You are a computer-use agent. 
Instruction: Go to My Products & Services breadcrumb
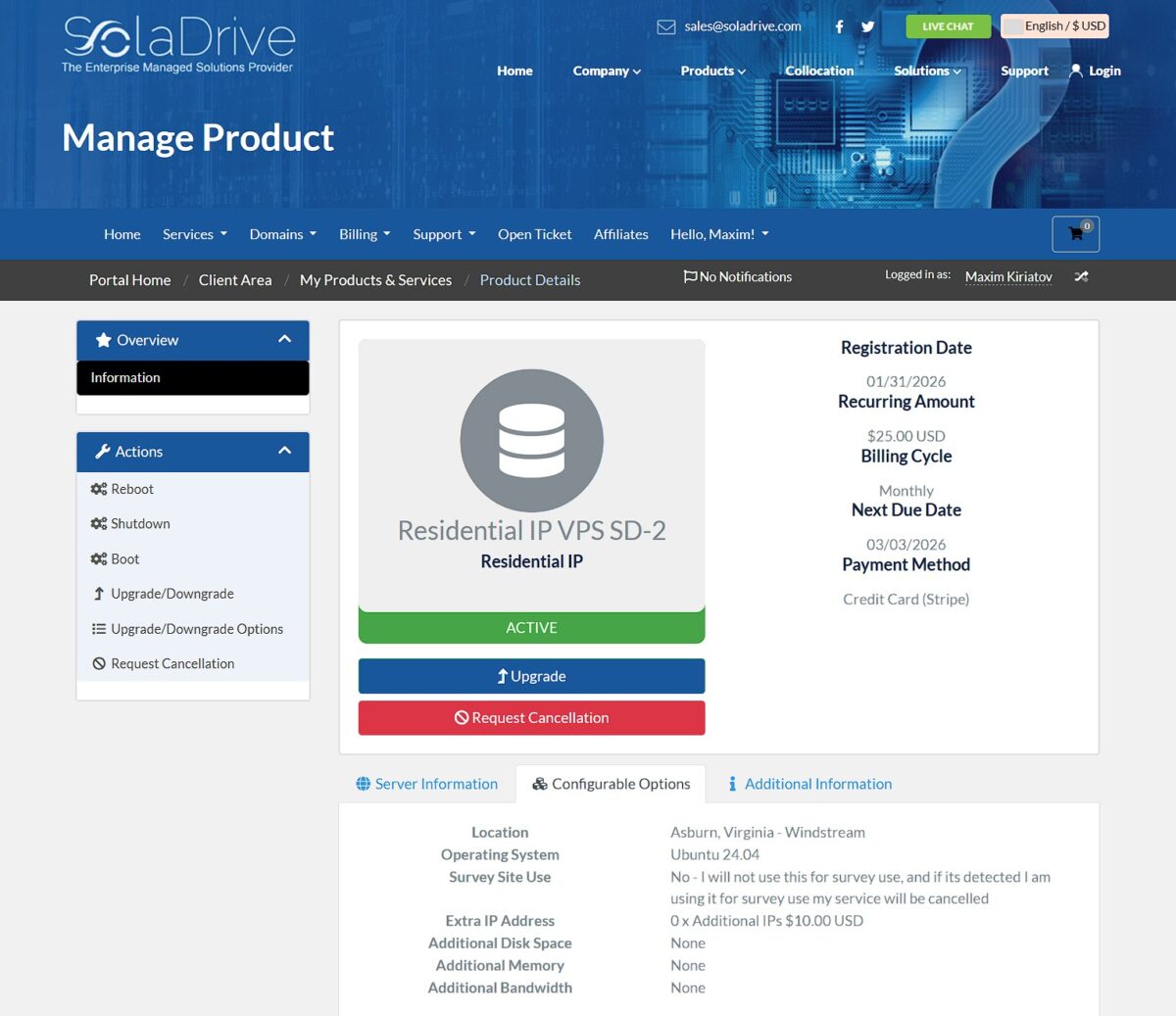click(375, 280)
